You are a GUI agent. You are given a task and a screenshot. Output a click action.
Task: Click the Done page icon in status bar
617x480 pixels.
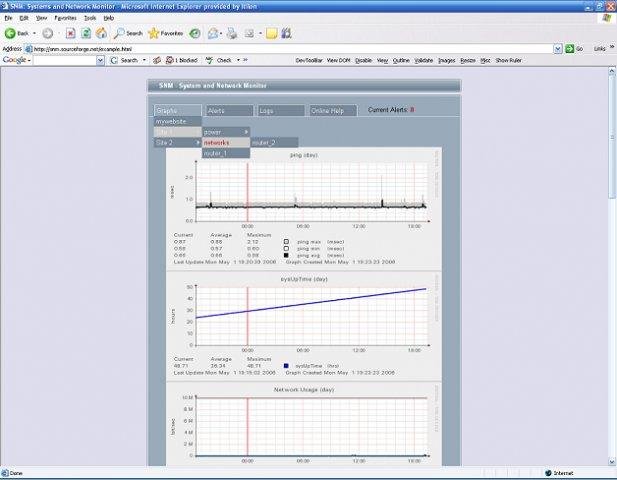[x=5, y=473]
